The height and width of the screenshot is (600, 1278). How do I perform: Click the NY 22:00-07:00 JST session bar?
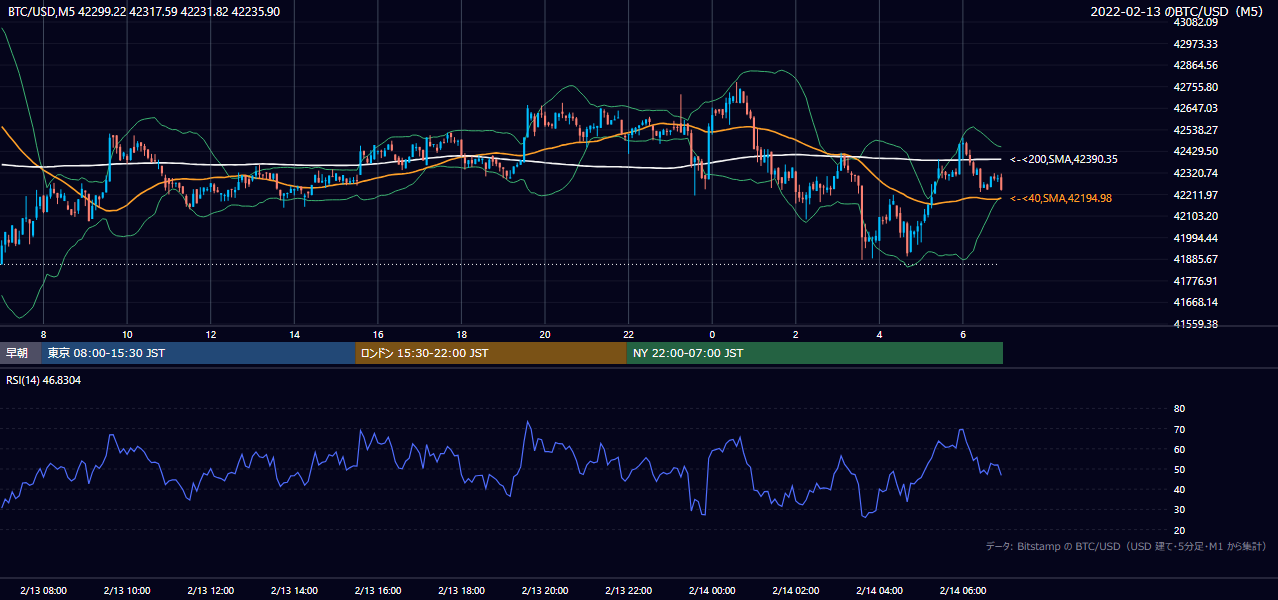pyautogui.click(x=815, y=353)
